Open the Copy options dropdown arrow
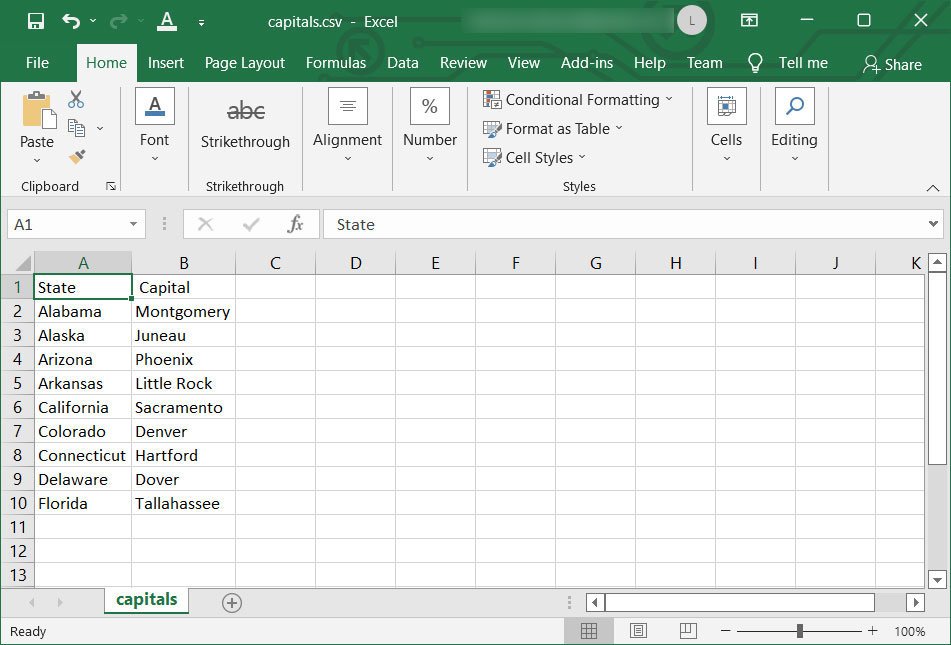The height and width of the screenshot is (645, 951). [100, 128]
